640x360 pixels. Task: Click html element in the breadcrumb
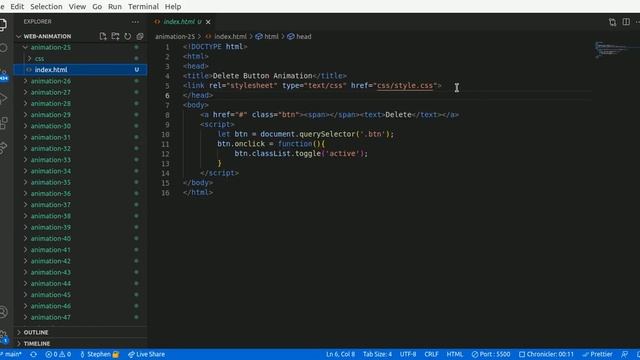267,37
